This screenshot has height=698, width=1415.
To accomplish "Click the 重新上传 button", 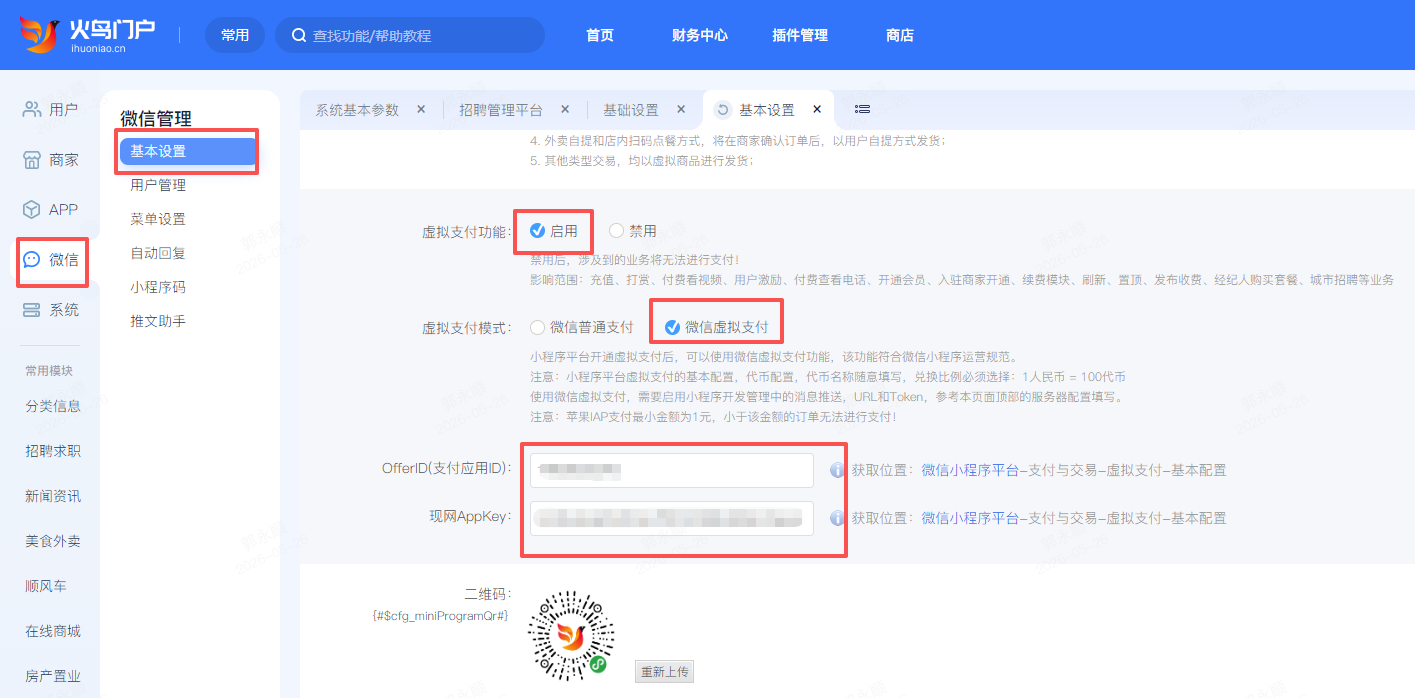I will point(664,671).
